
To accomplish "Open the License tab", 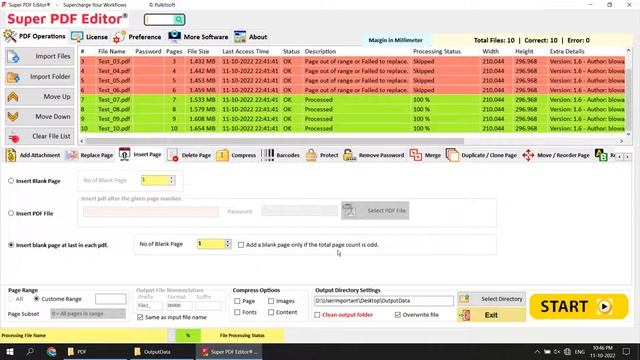I will click(89, 37).
